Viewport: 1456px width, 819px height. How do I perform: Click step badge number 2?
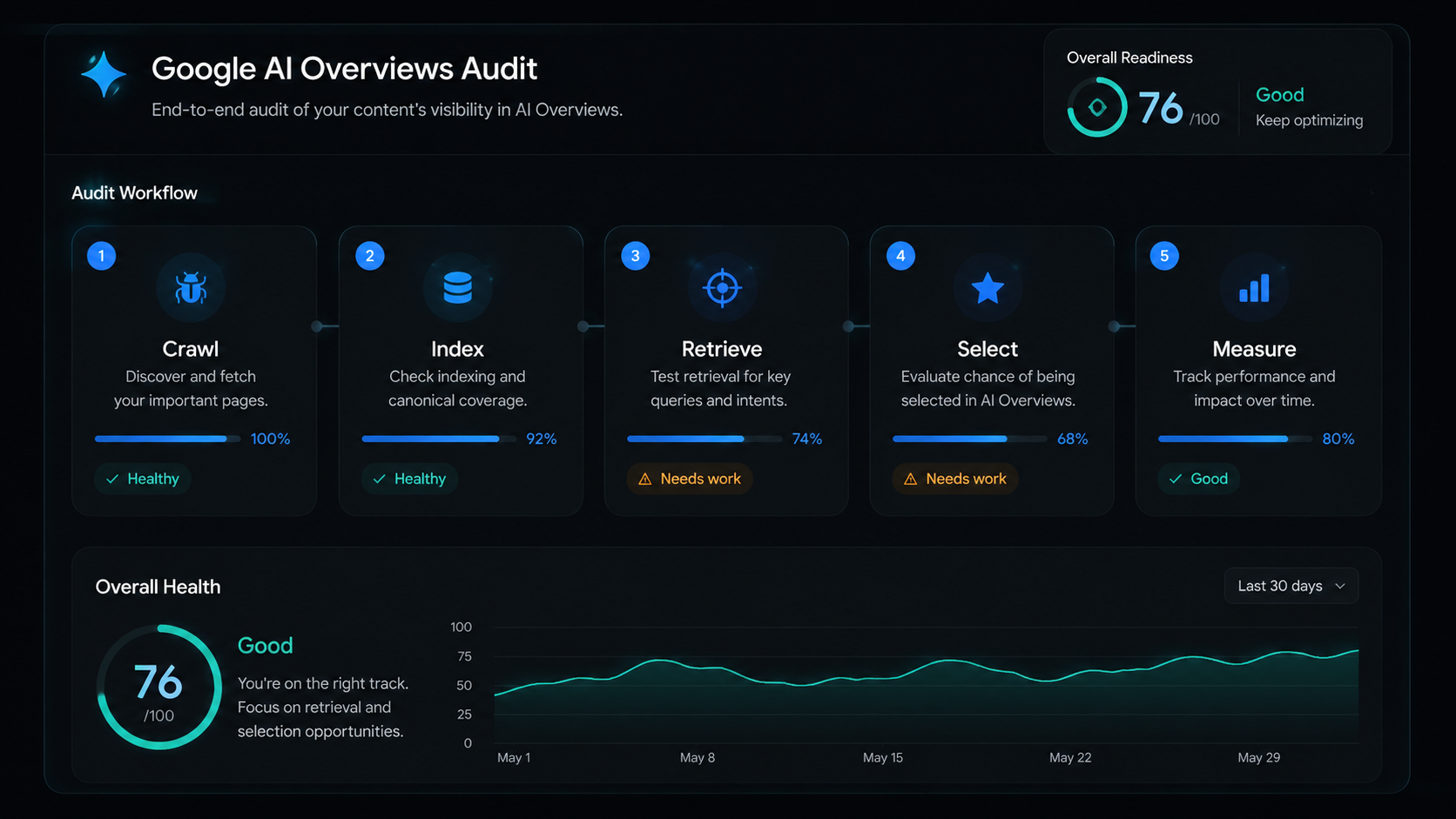pos(370,256)
